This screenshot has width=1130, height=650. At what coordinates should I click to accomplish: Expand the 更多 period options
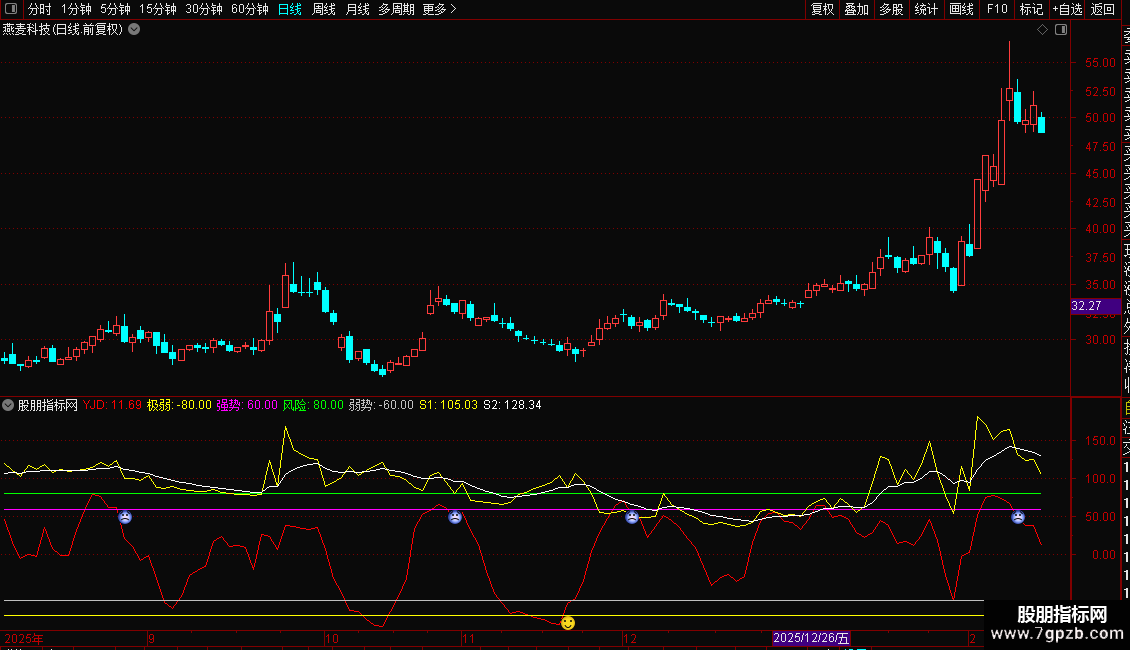point(439,9)
